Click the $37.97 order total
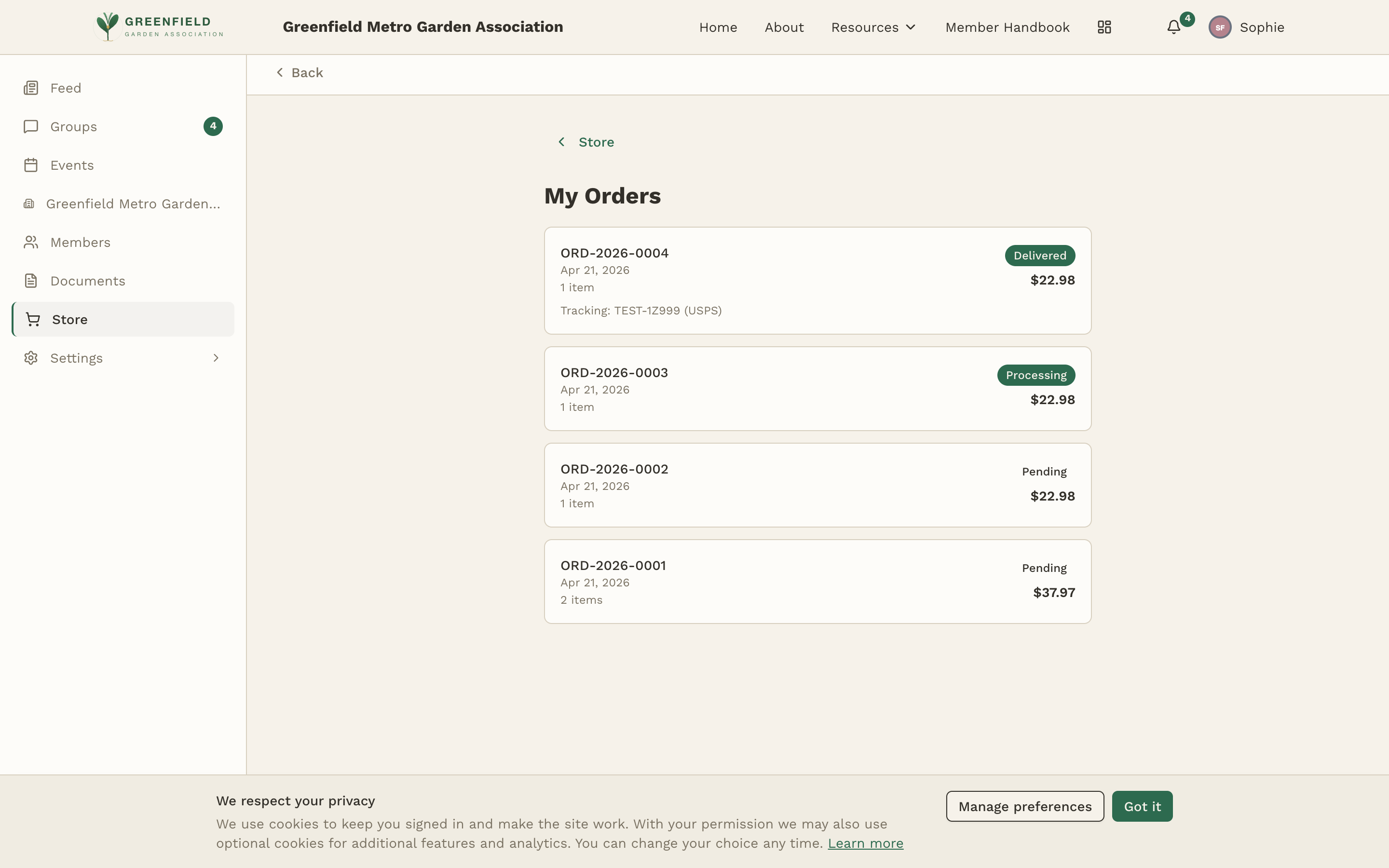 click(x=1054, y=593)
